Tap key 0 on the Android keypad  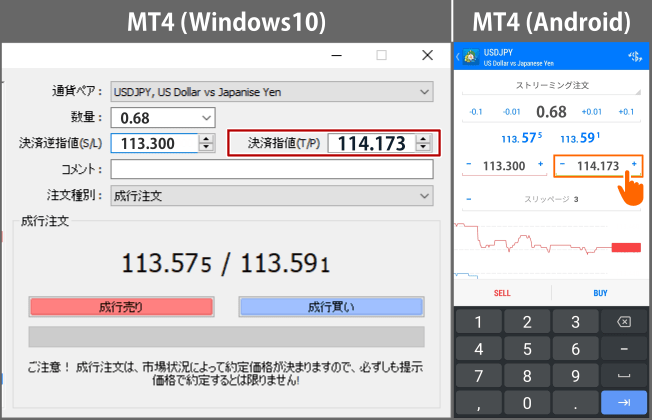[x=527, y=403]
